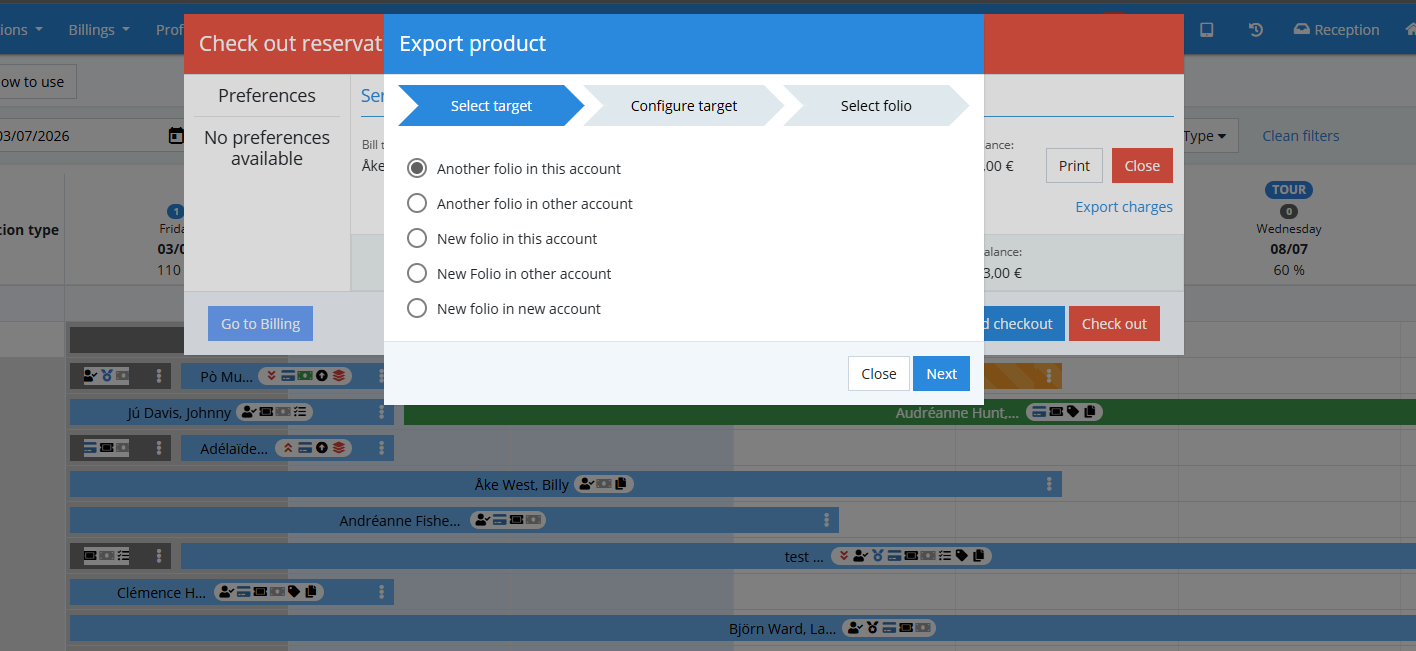Click medal icon on test... reservation

tap(877, 556)
